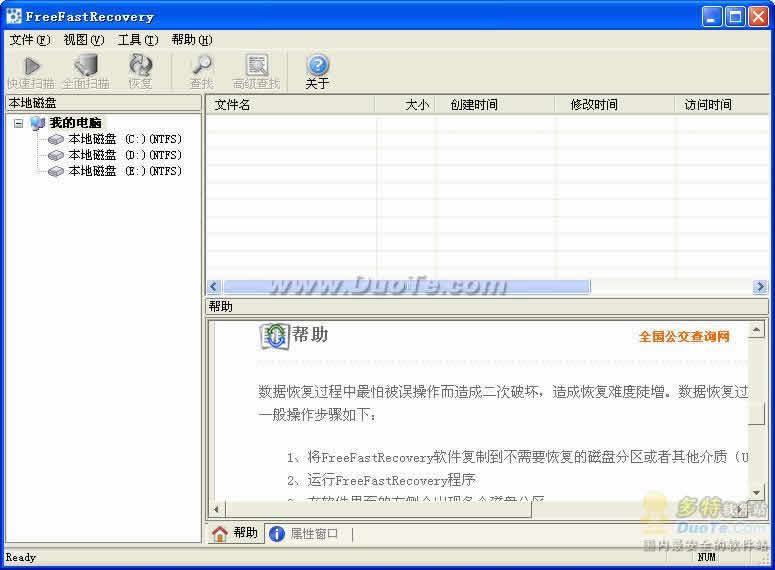Sort by Created Time (创建时间) column header
The height and width of the screenshot is (570, 775).
(x=495, y=105)
